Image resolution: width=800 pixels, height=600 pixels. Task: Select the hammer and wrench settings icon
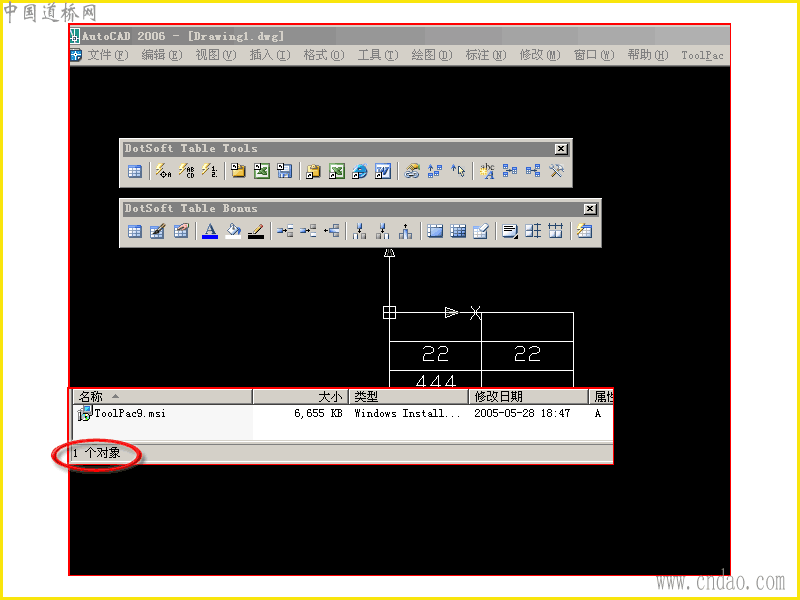[556, 171]
